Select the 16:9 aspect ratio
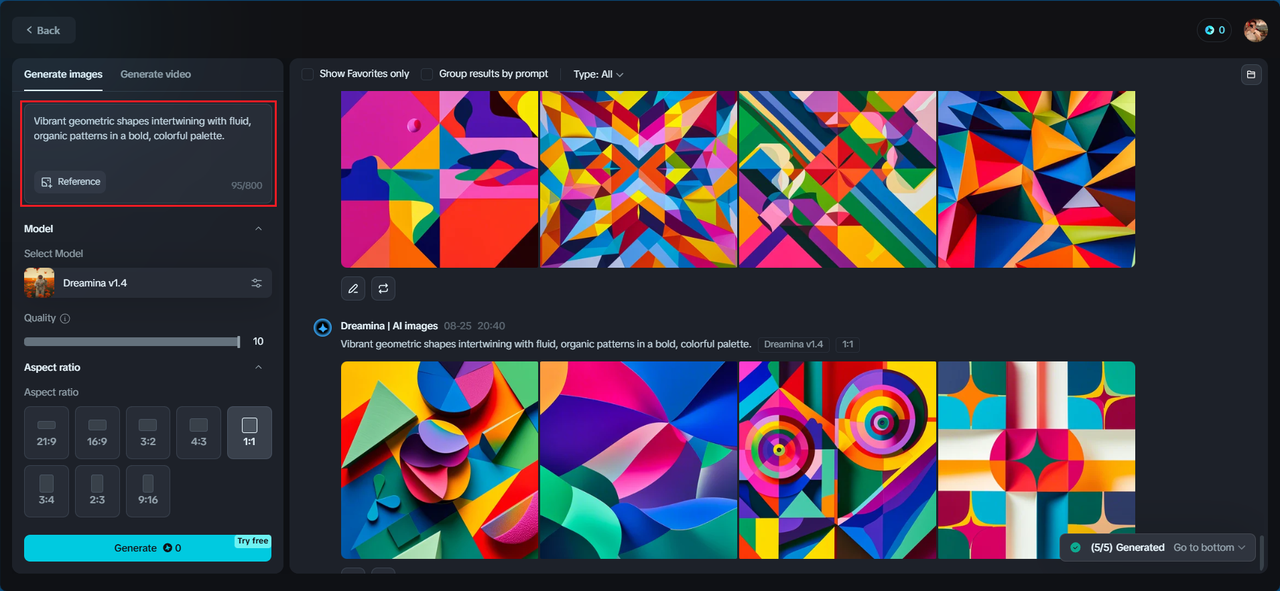The width and height of the screenshot is (1280, 591). (x=97, y=432)
